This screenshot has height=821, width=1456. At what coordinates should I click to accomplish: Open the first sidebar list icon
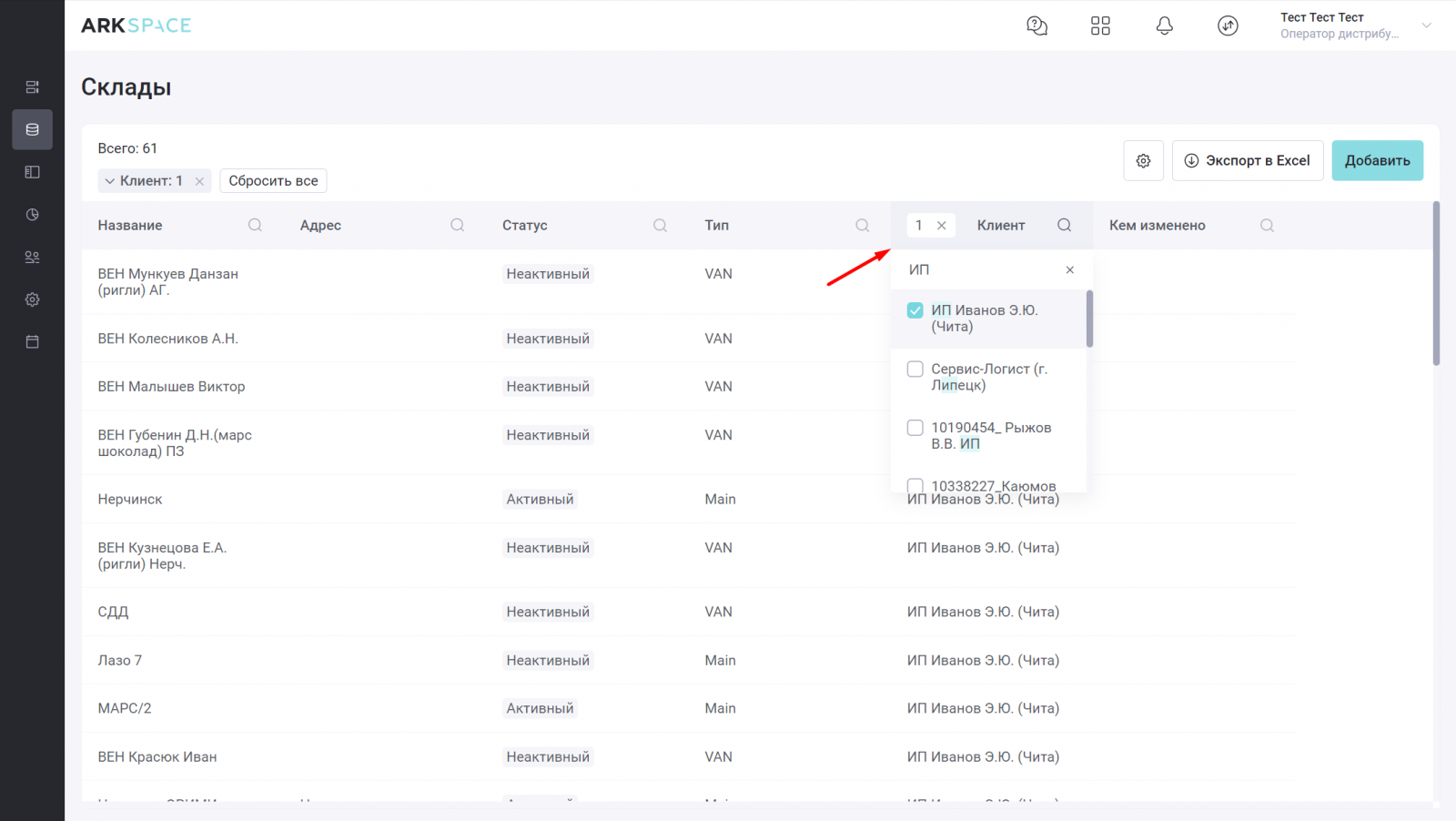point(32,87)
